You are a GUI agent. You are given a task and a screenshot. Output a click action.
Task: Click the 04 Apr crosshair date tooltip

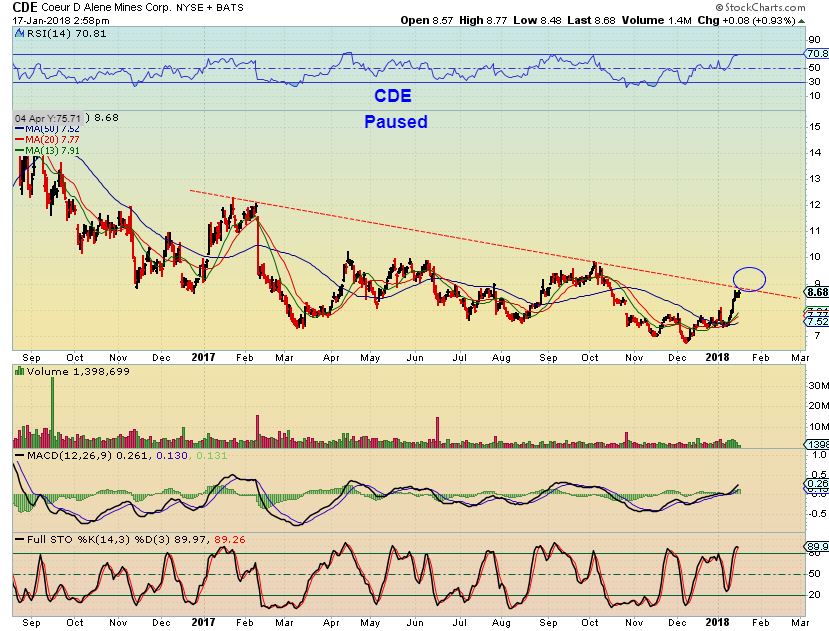pos(48,118)
